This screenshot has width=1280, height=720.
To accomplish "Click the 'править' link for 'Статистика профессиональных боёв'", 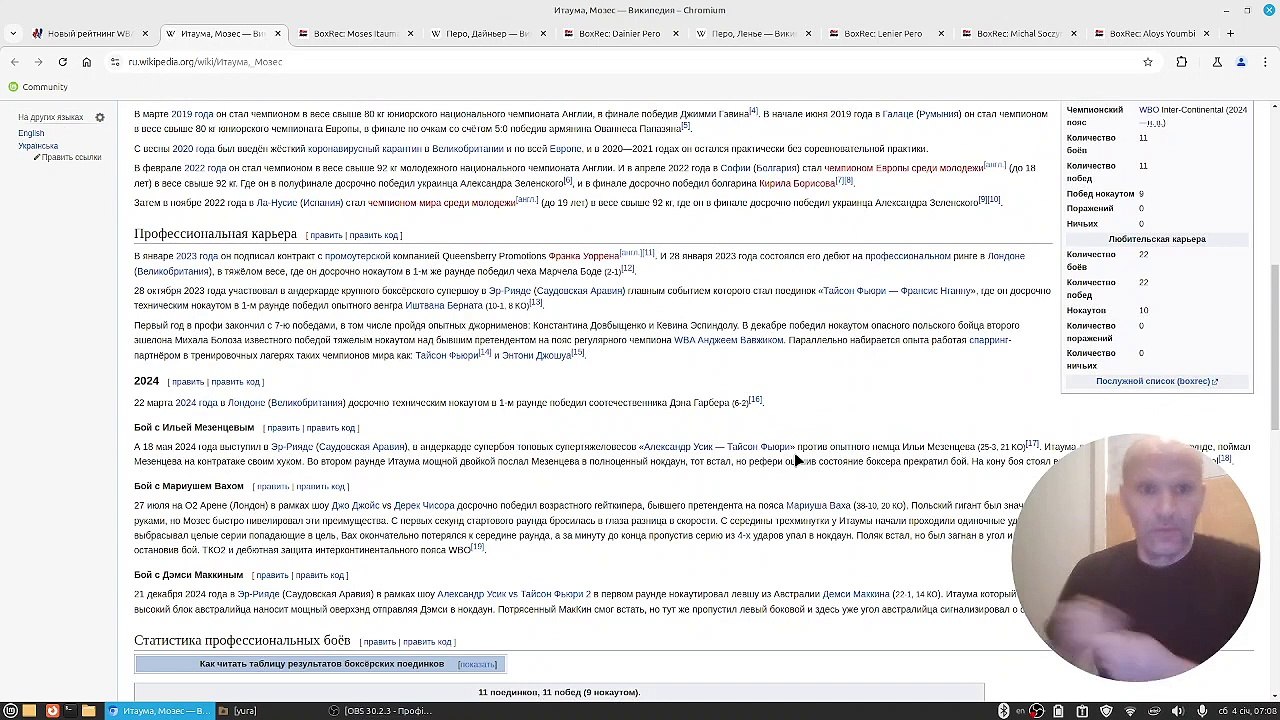I will pyautogui.click(x=379, y=642).
